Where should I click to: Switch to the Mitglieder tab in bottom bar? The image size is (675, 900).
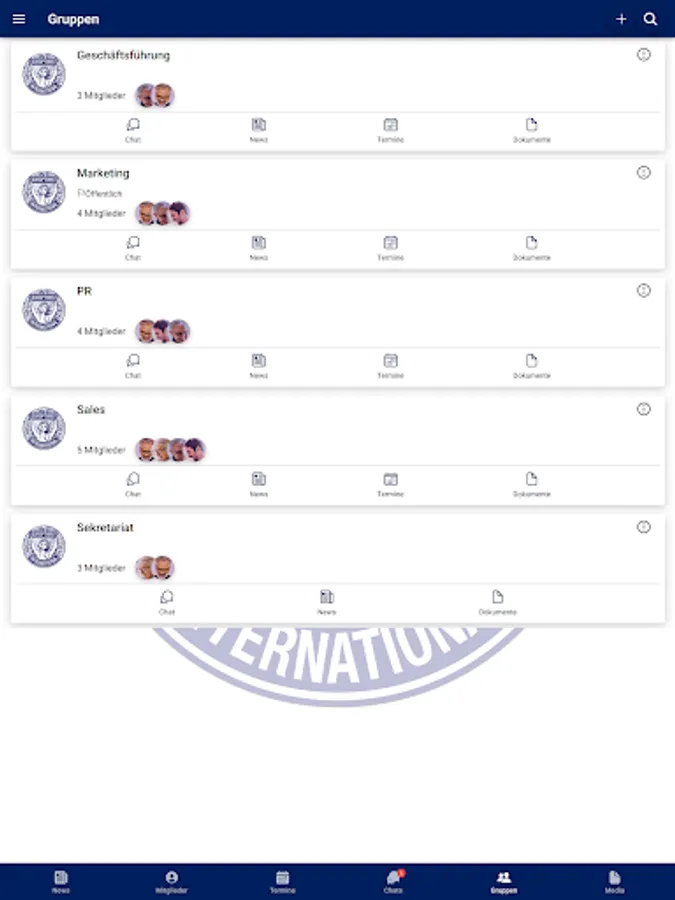(x=172, y=882)
